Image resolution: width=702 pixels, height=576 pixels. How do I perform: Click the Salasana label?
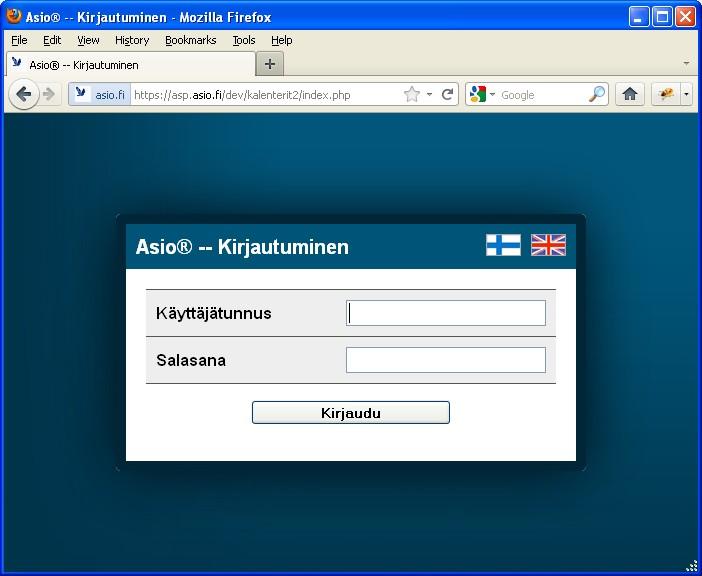pyautogui.click(x=191, y=360)
